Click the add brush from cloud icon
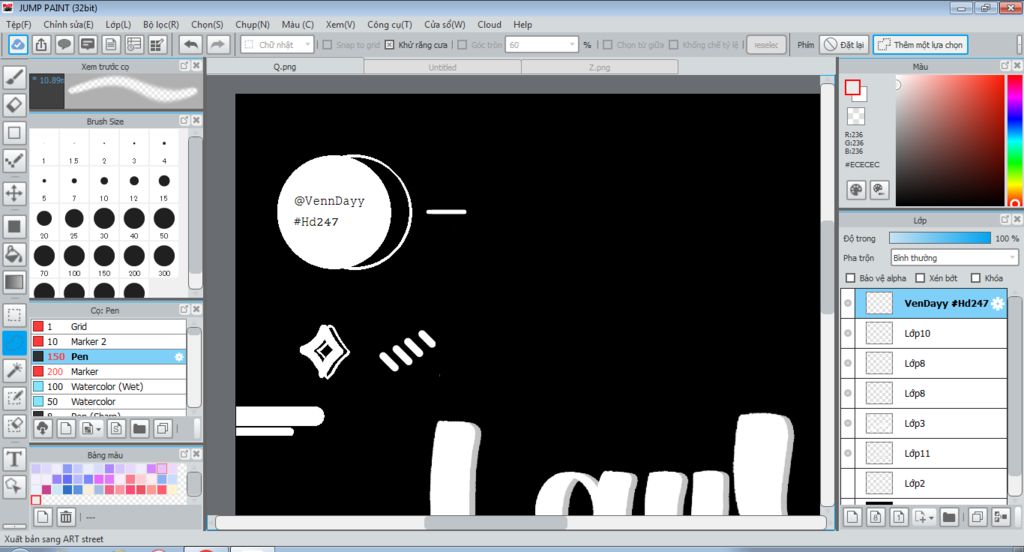 [x=42, y=429]
